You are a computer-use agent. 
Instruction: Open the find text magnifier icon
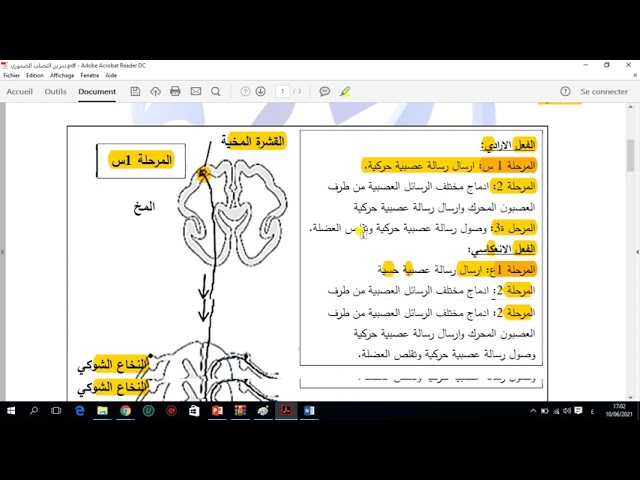216,91
